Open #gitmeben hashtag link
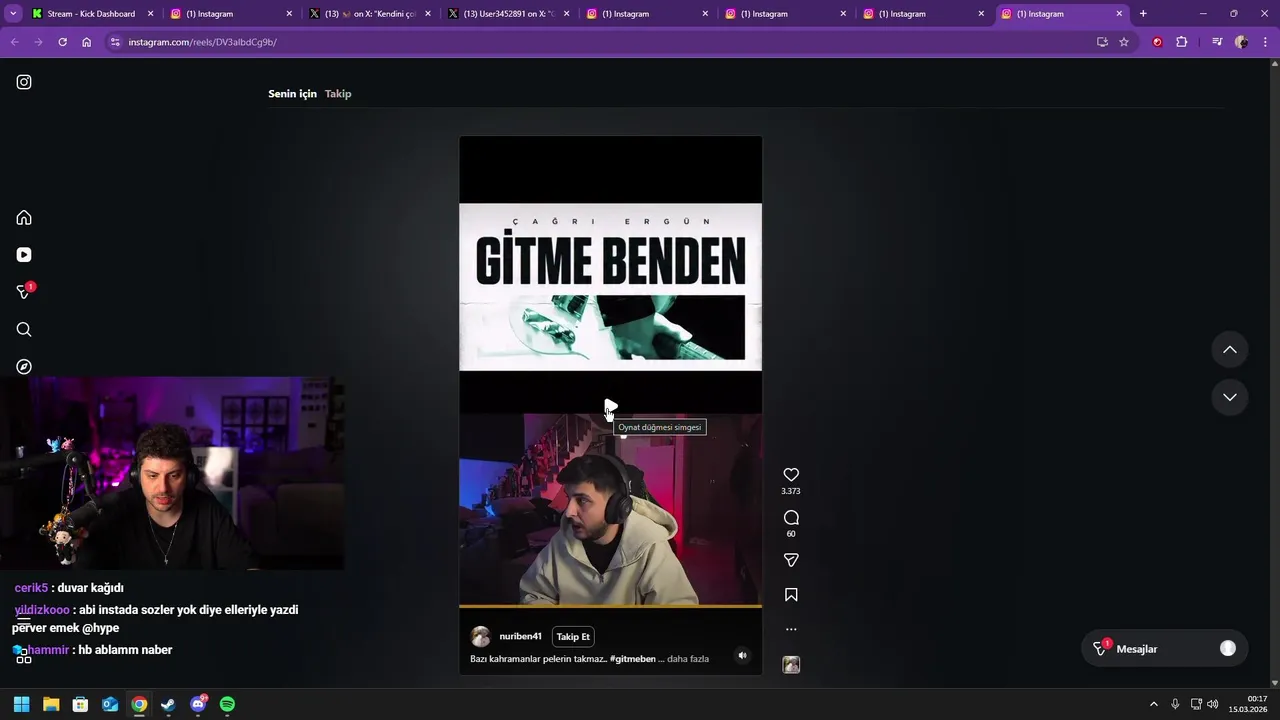1280x720 pixels. click(x=632, y=659)
